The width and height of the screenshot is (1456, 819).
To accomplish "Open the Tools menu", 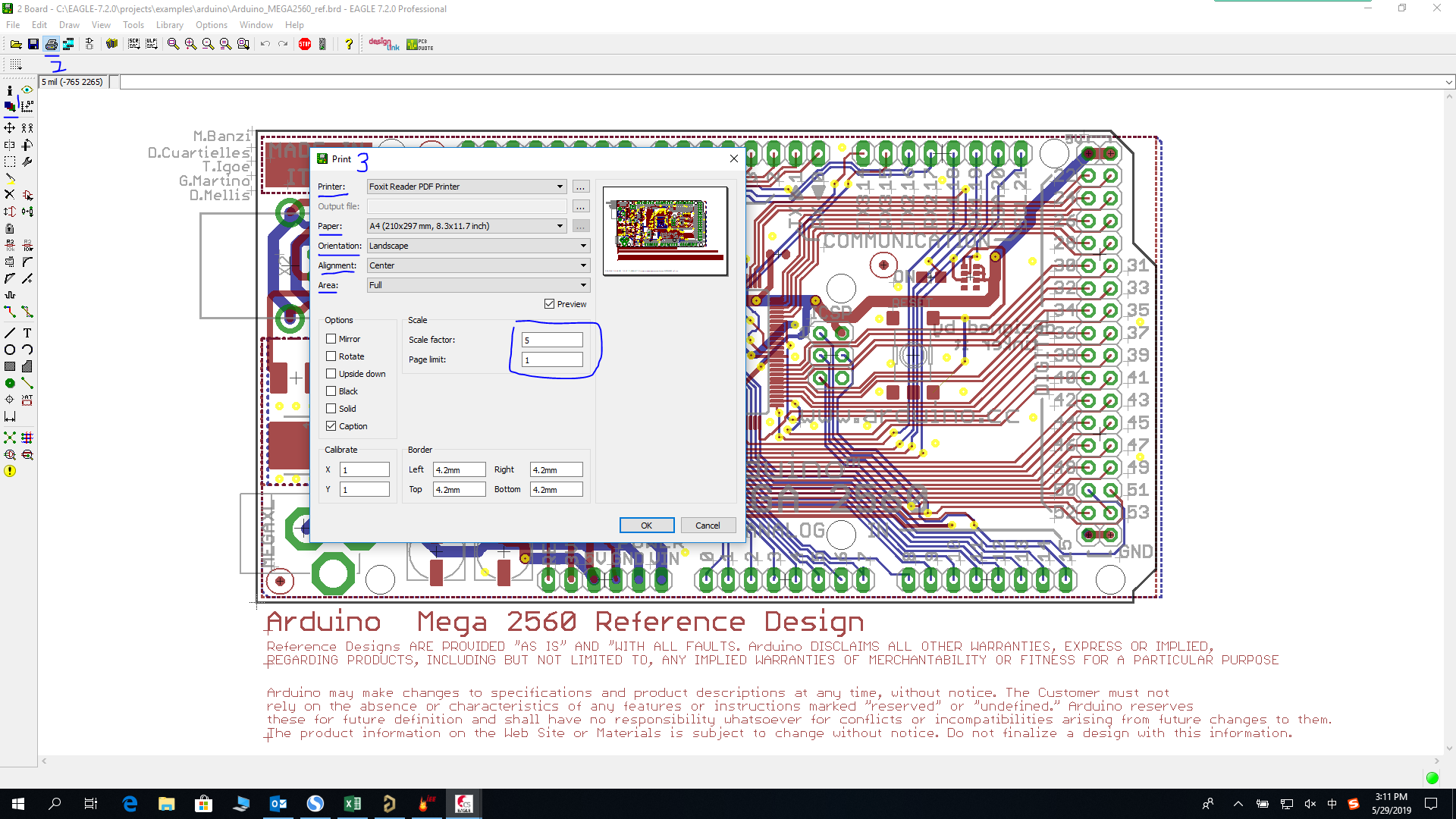I will pos(133,25).
